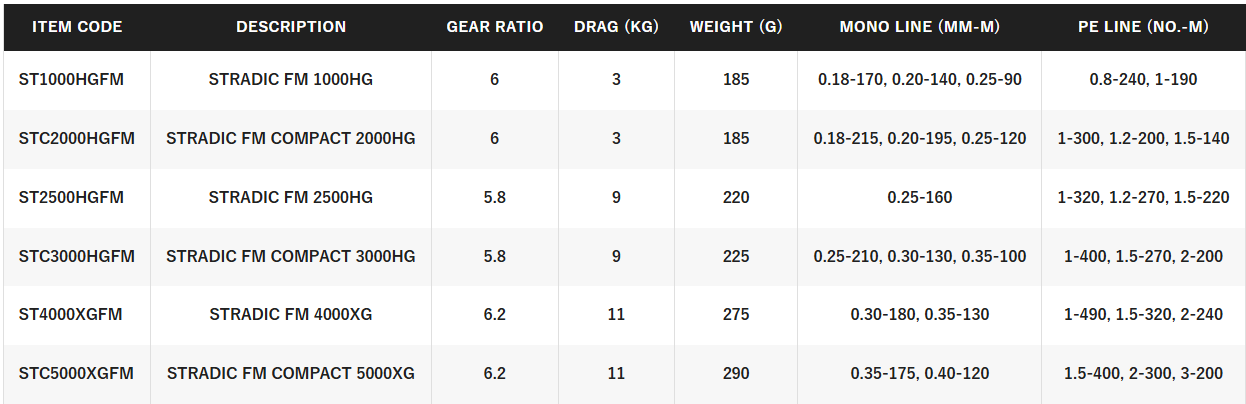This screenshot has width=1246, height=404.
Task: Select item code STC2000HGFM
Action: tap(77, 138)
